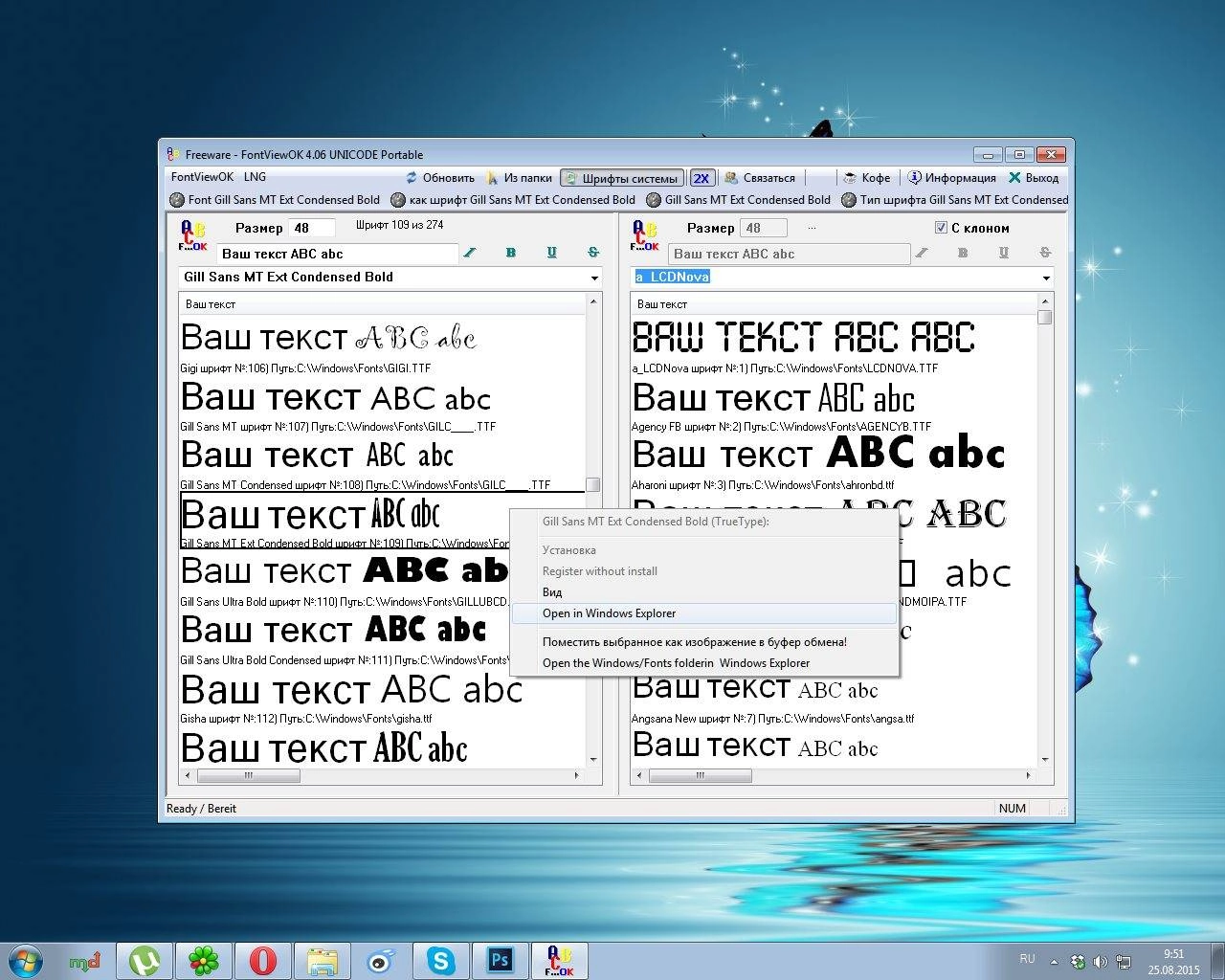Screen dimensions: 1225x980
Task: Click third toolbar link 'Gill Sans MT Ext Condensed Bold'
Action: pos(738,200)
